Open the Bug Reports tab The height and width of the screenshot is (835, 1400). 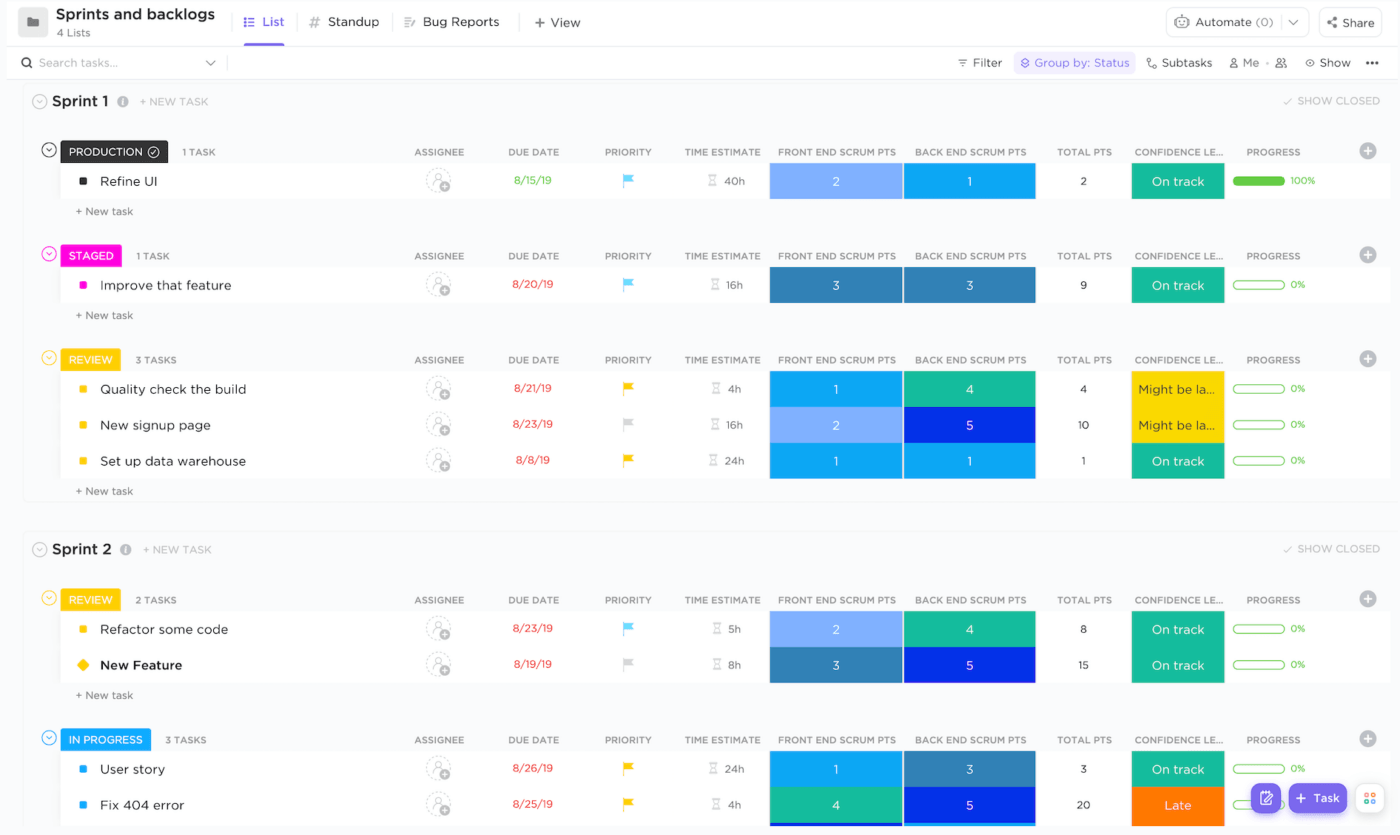tap(451, 22)
